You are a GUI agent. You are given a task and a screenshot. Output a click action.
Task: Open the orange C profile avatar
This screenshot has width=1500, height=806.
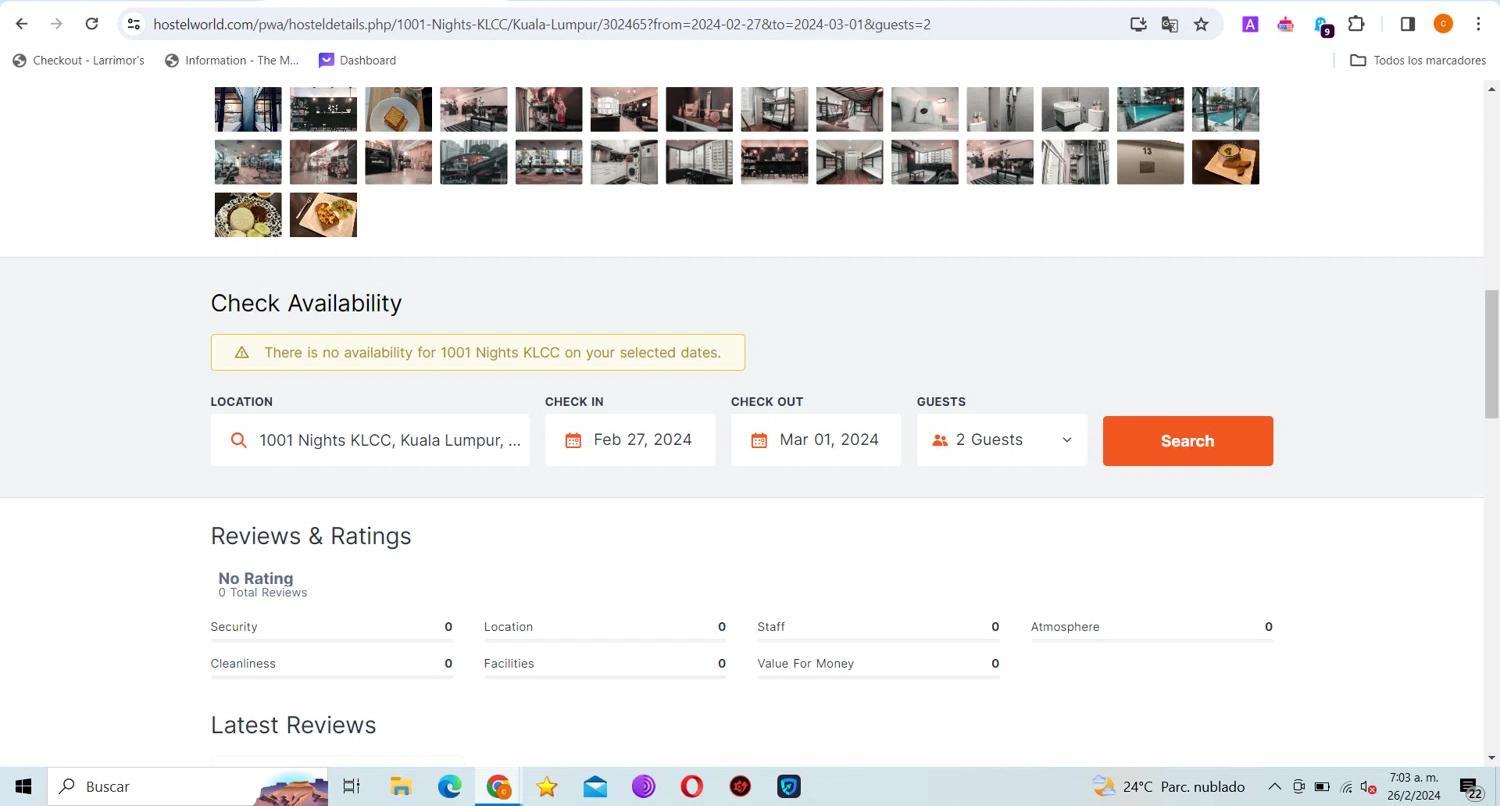(1442, 24)
